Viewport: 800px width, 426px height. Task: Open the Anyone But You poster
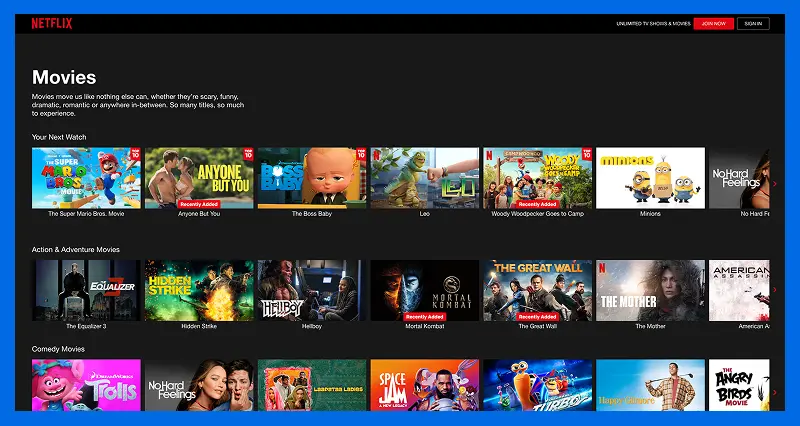(199, 178)
